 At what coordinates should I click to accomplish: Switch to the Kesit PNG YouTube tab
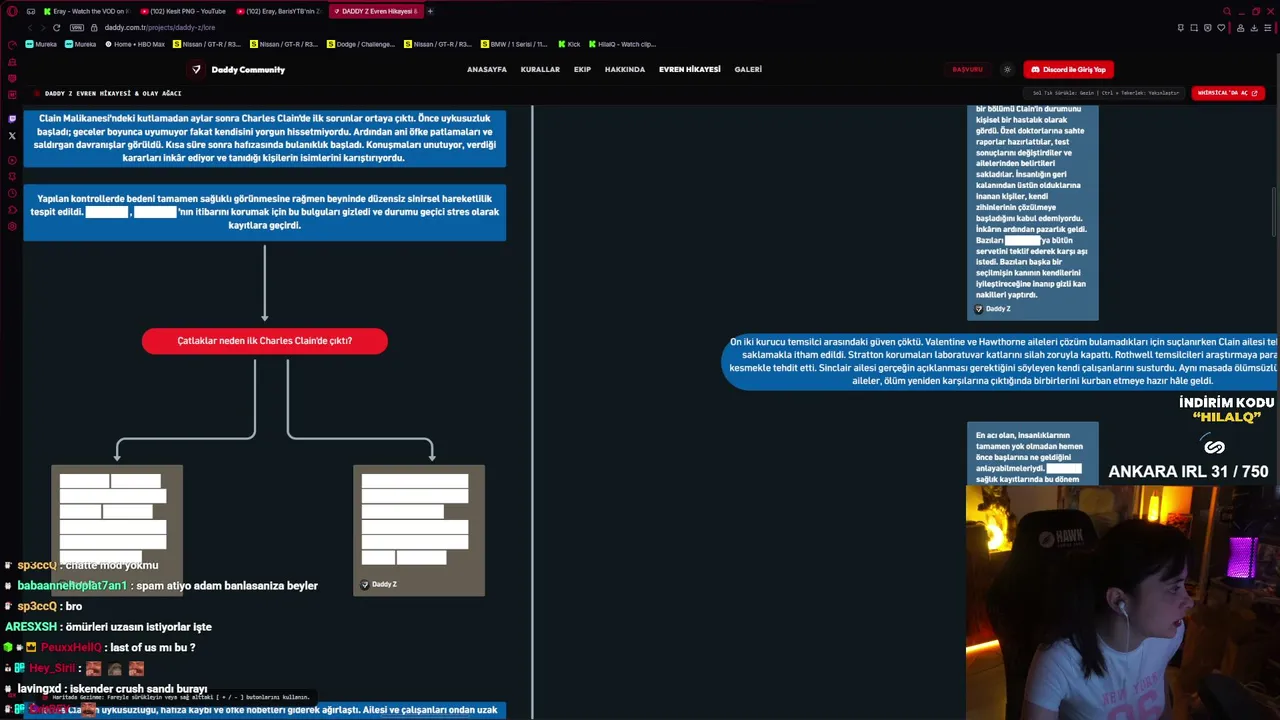pyautogui.click(x=183, y=11)
